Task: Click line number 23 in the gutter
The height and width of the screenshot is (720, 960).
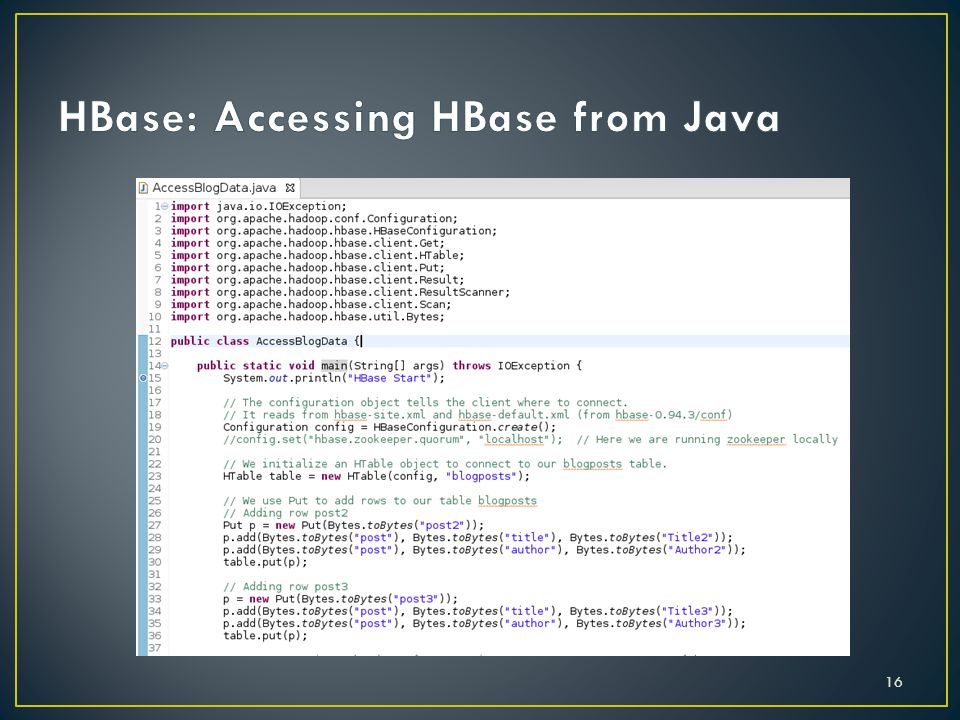Action: pyautogui.click(x=154, y=476)
